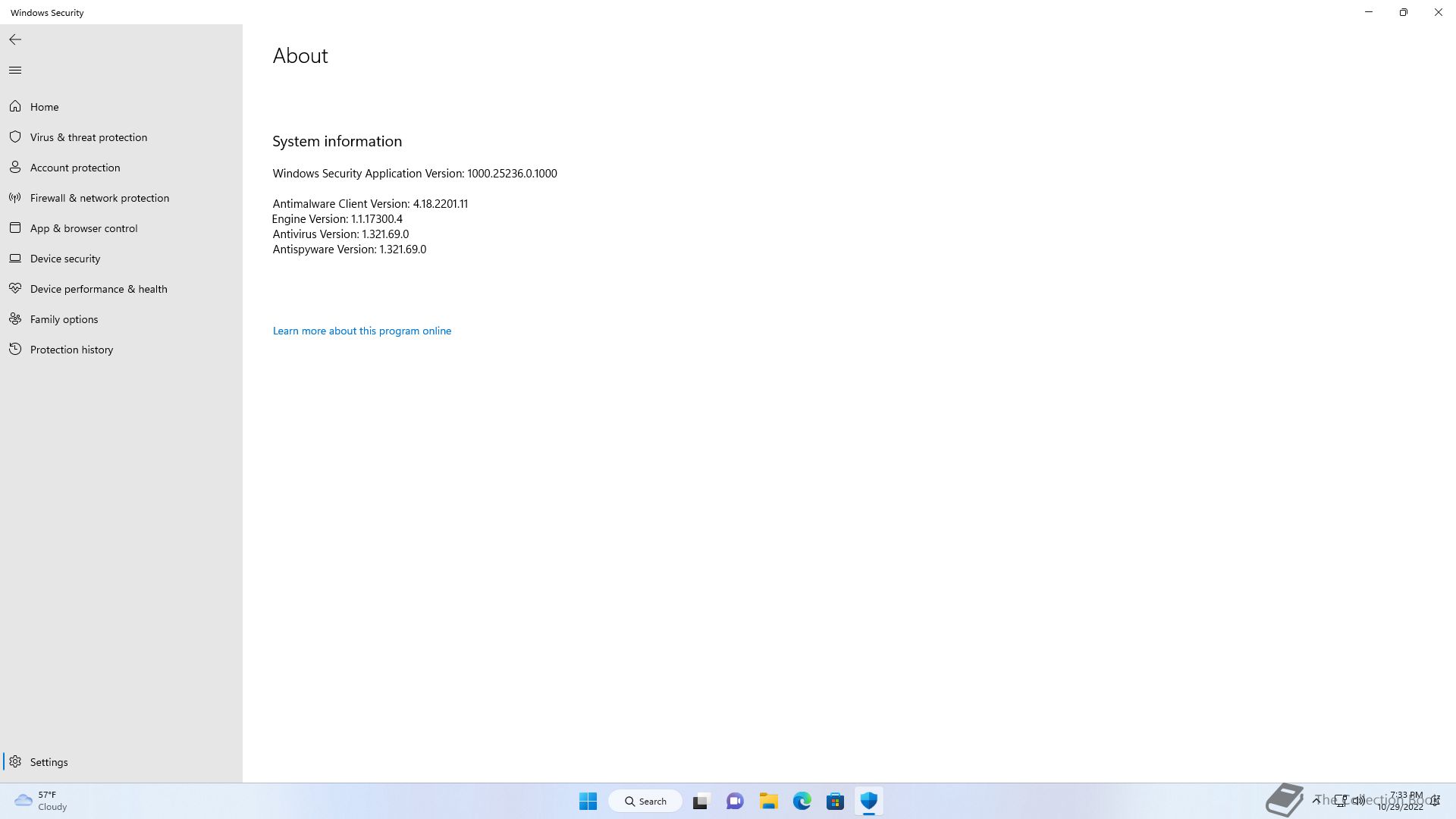Open Settings in sidebar
Screen dimensions: 1456x819
(121, 762)
